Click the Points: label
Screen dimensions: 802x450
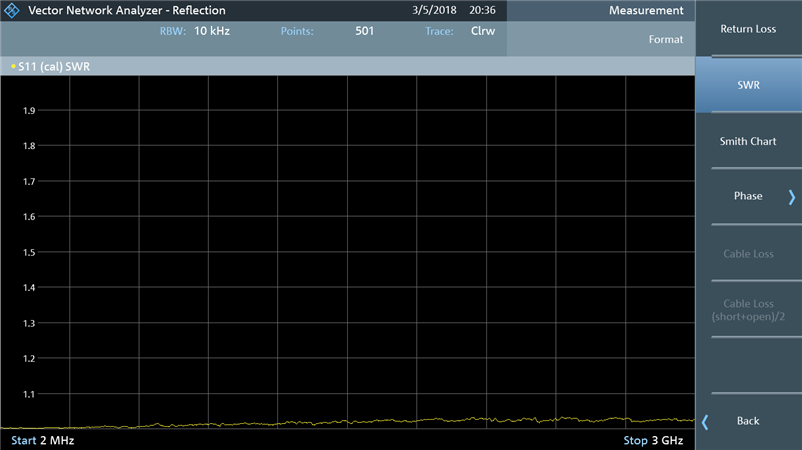coord(297,31)
